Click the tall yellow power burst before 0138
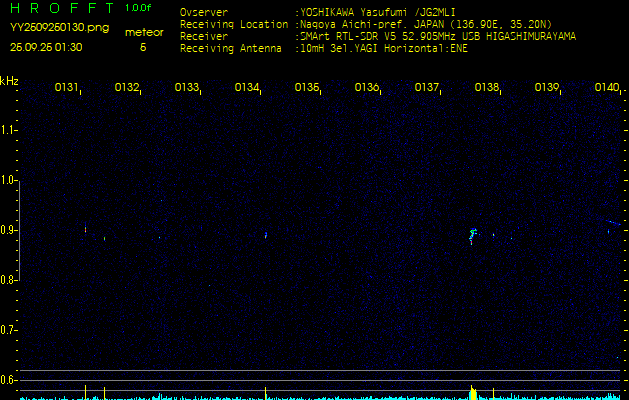 pyautogui.click(x=473, y=392)
